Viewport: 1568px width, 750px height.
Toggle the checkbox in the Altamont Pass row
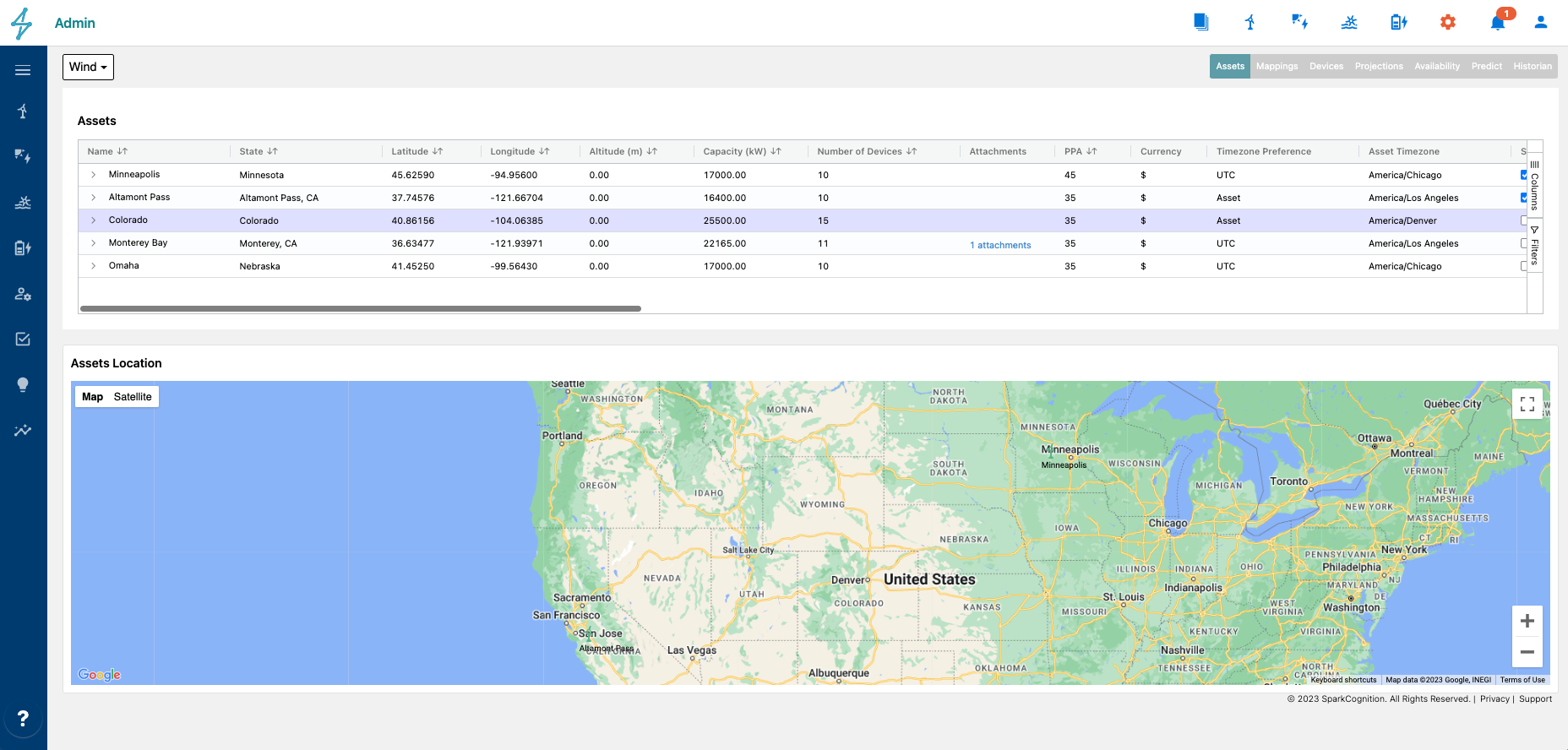[x=1524, y=198]
